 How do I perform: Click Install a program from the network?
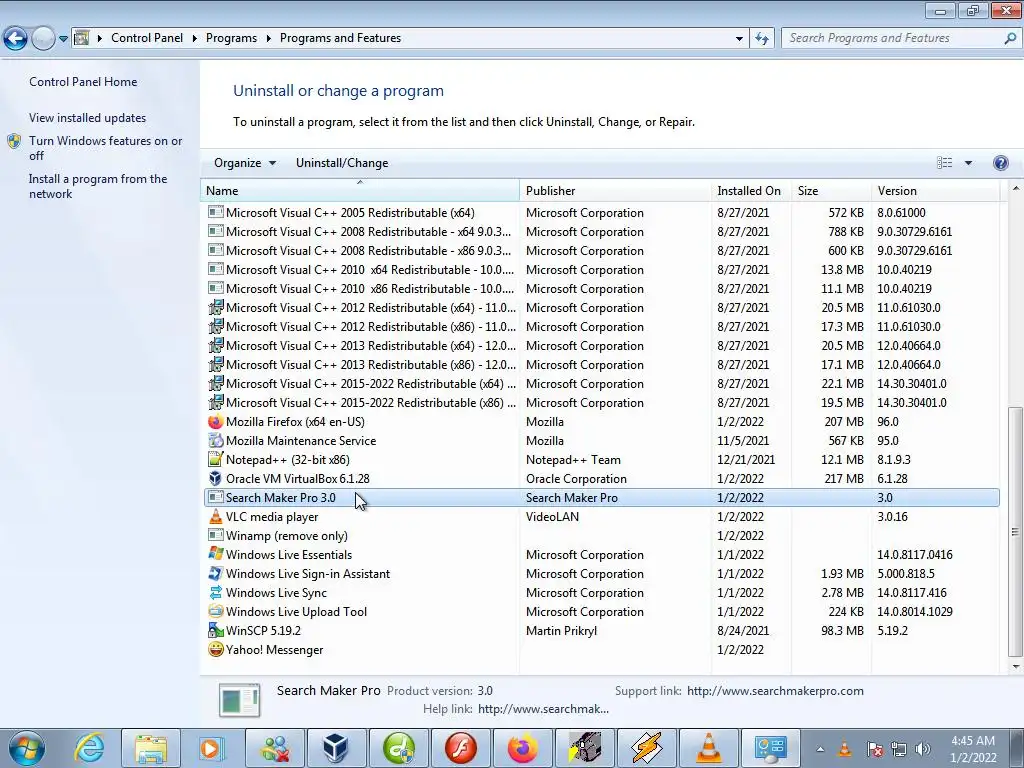(x=98, y=186)
